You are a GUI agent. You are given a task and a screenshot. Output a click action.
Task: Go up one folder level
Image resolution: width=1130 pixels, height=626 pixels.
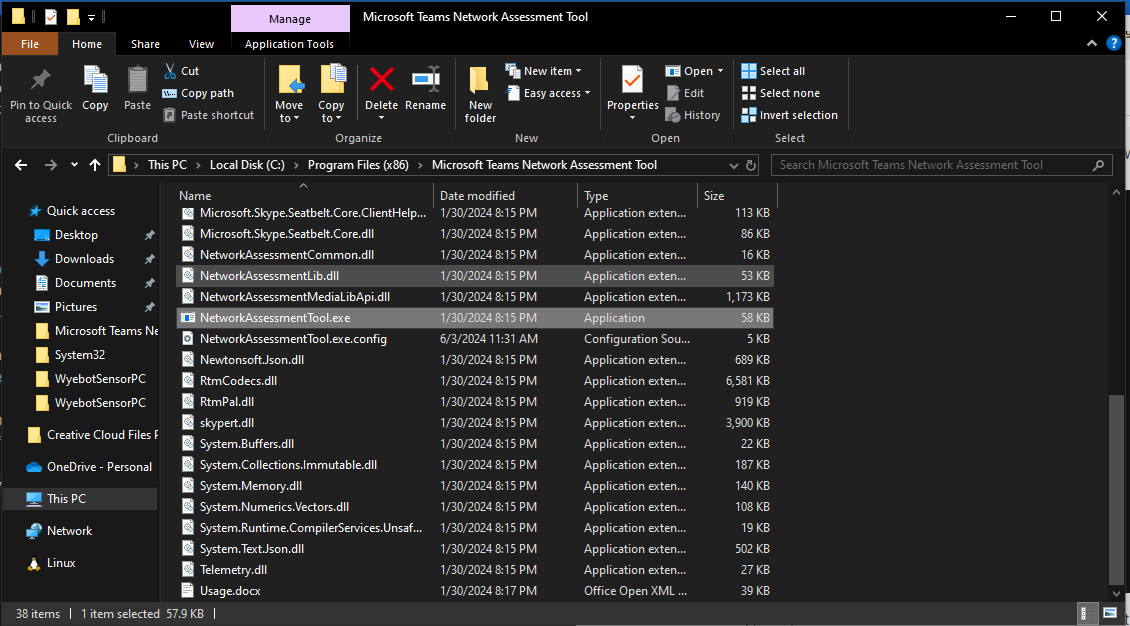94,165
